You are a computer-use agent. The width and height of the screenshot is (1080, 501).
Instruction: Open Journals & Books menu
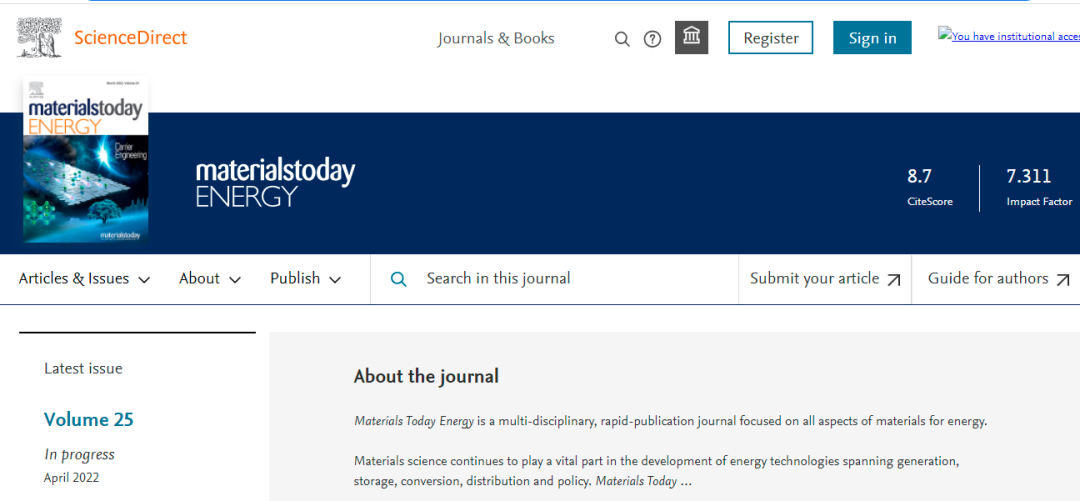[x=496, y=38]
